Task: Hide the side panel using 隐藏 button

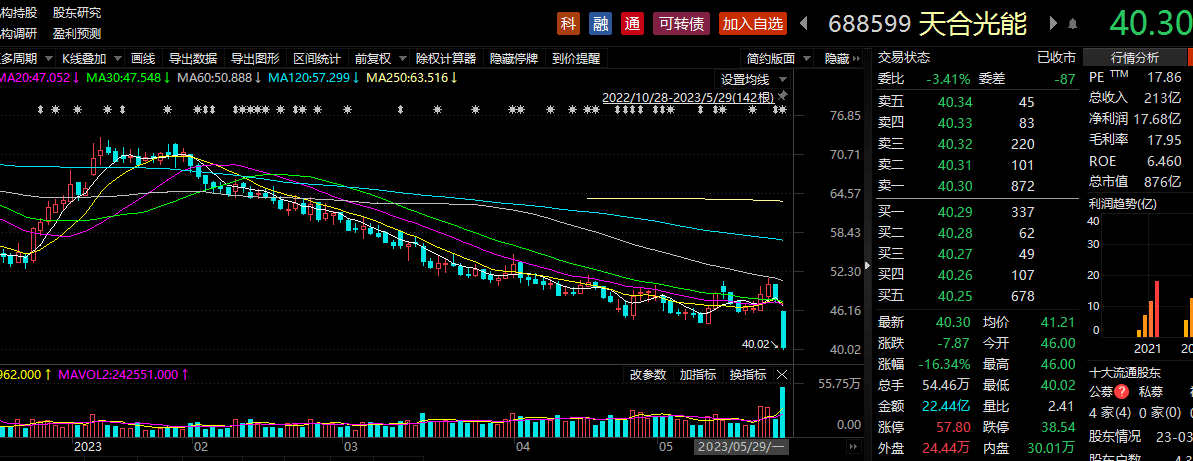Action: (842, 58)
